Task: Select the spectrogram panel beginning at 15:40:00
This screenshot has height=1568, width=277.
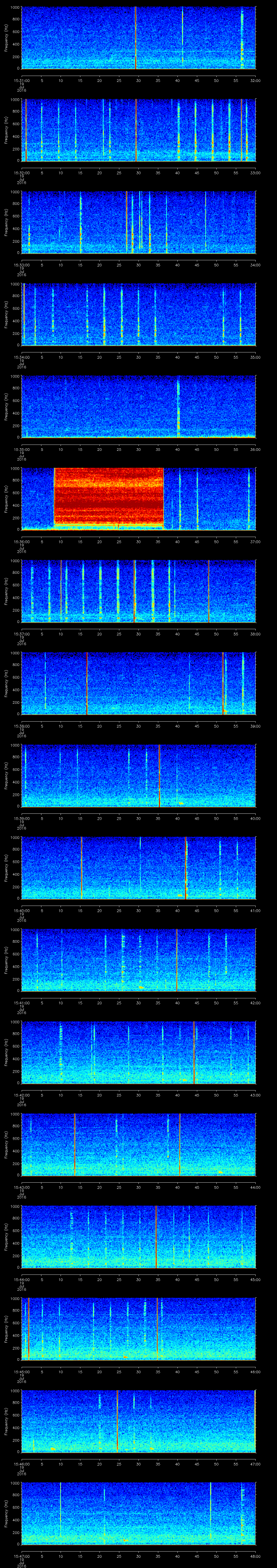Action: click(x=139, y=868)
